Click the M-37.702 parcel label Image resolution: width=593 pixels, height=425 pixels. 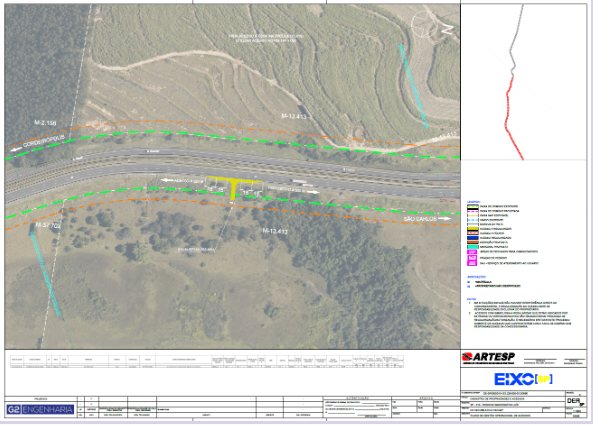tap(48, 225)
